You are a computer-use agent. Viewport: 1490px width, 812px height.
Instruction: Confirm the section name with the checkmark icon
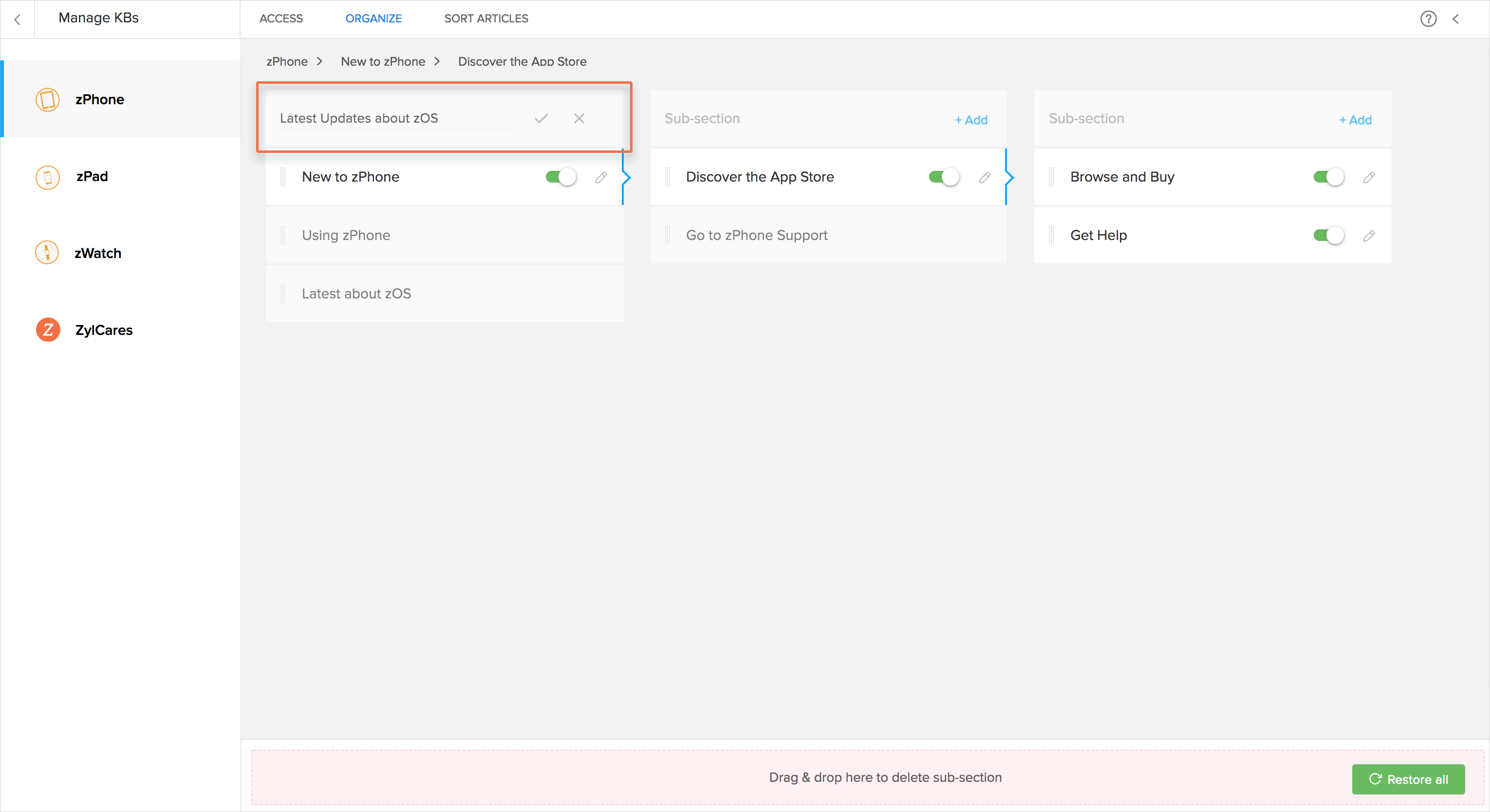click(x=541, y=119)
